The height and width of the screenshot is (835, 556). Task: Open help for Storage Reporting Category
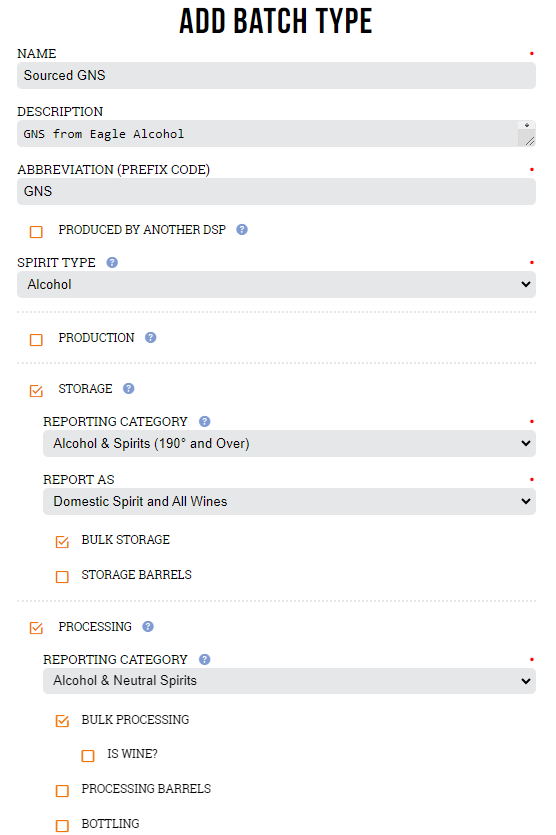205,422
